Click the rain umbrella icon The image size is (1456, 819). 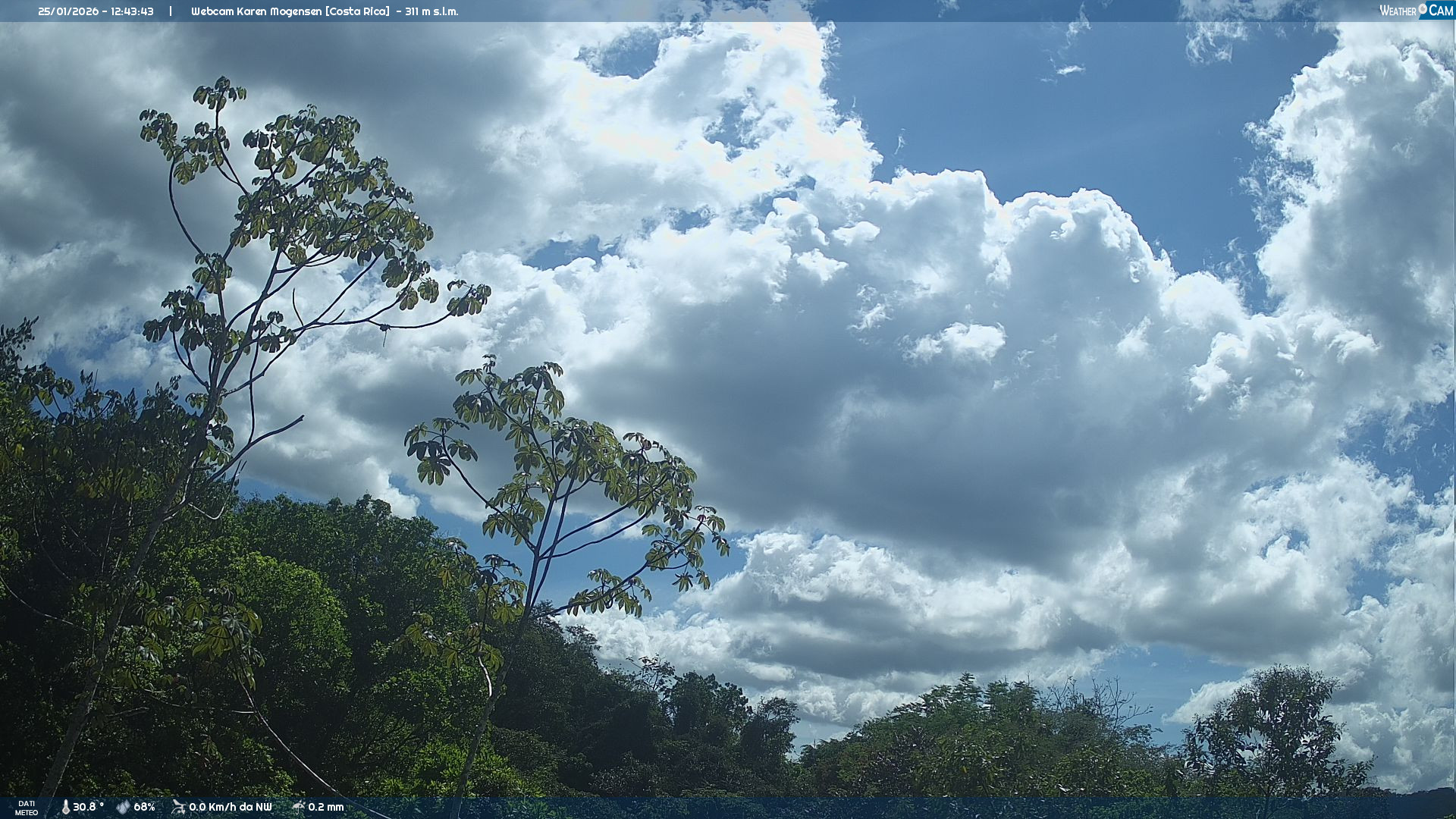click(298, 807)
